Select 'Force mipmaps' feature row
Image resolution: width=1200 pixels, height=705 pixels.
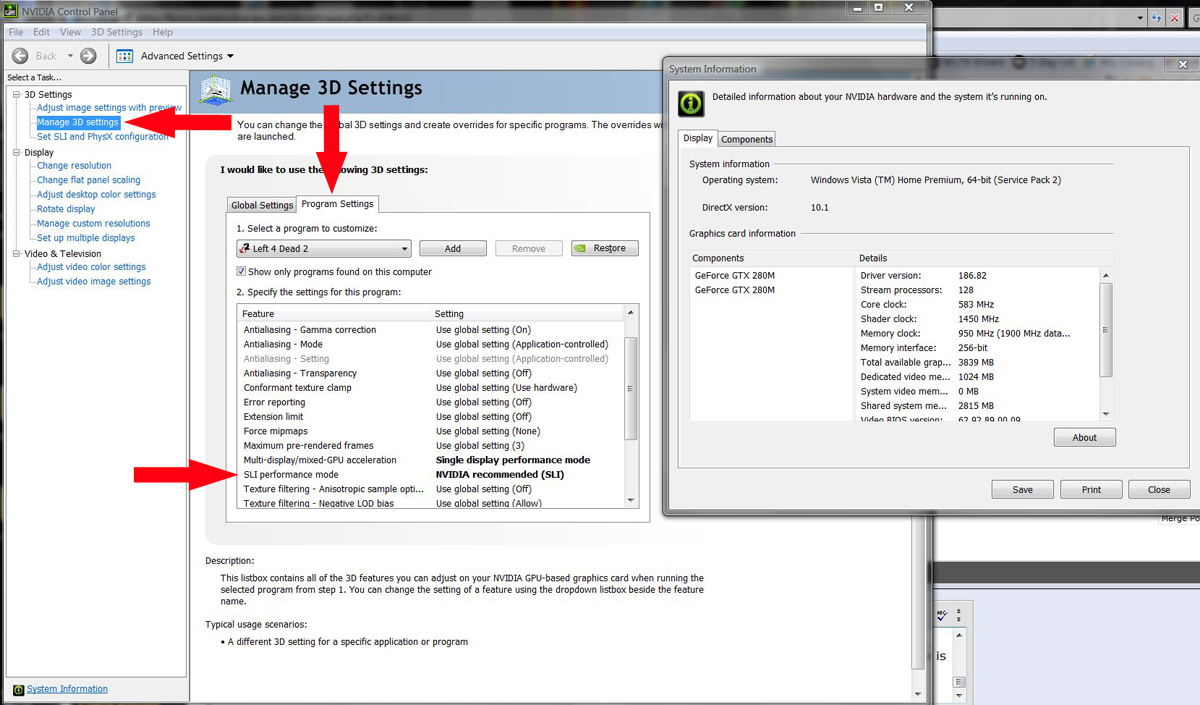tap(431, 431)
